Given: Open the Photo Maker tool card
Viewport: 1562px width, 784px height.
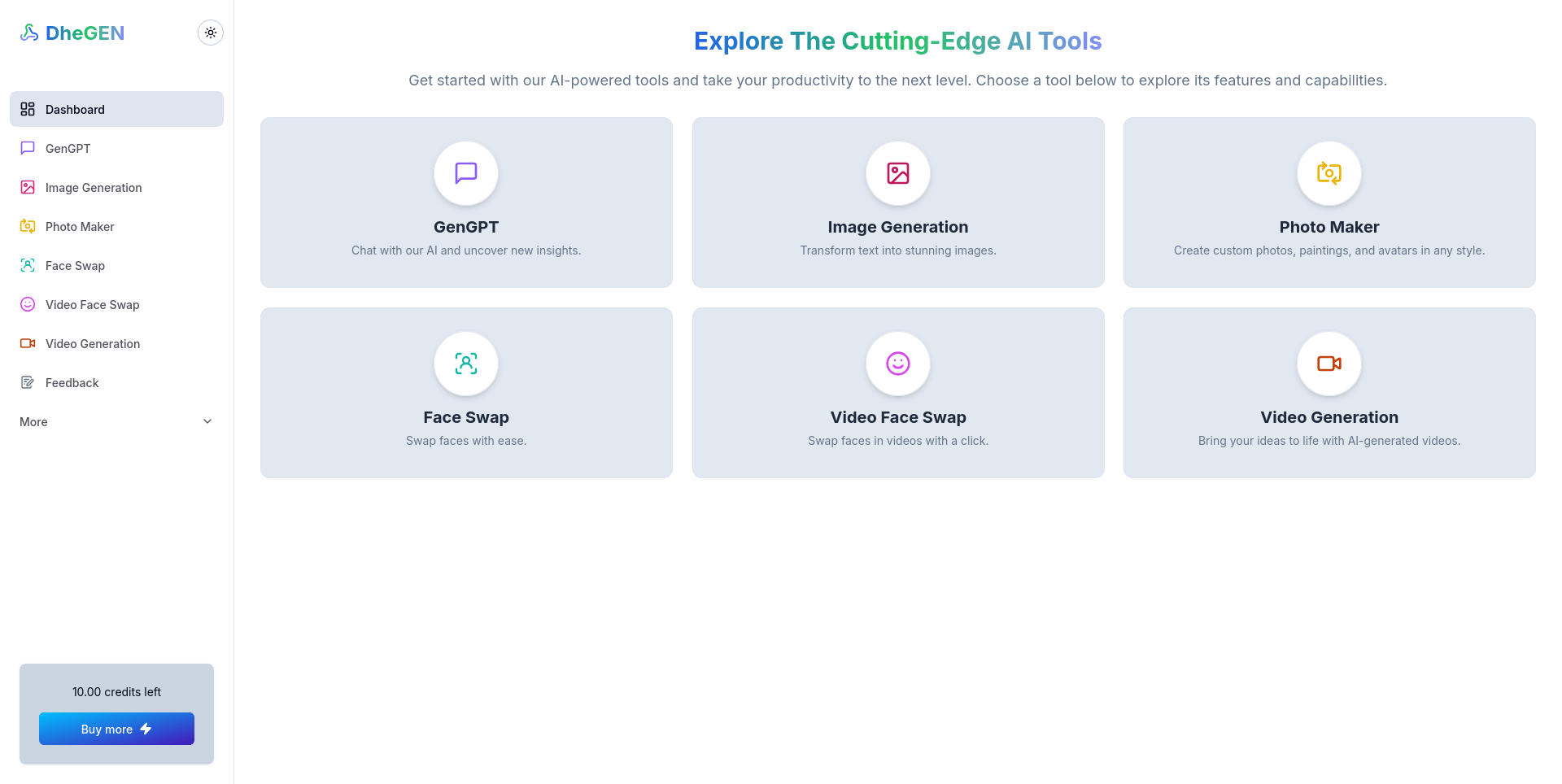Looking at the screenshot, I should coord(1329,203).
